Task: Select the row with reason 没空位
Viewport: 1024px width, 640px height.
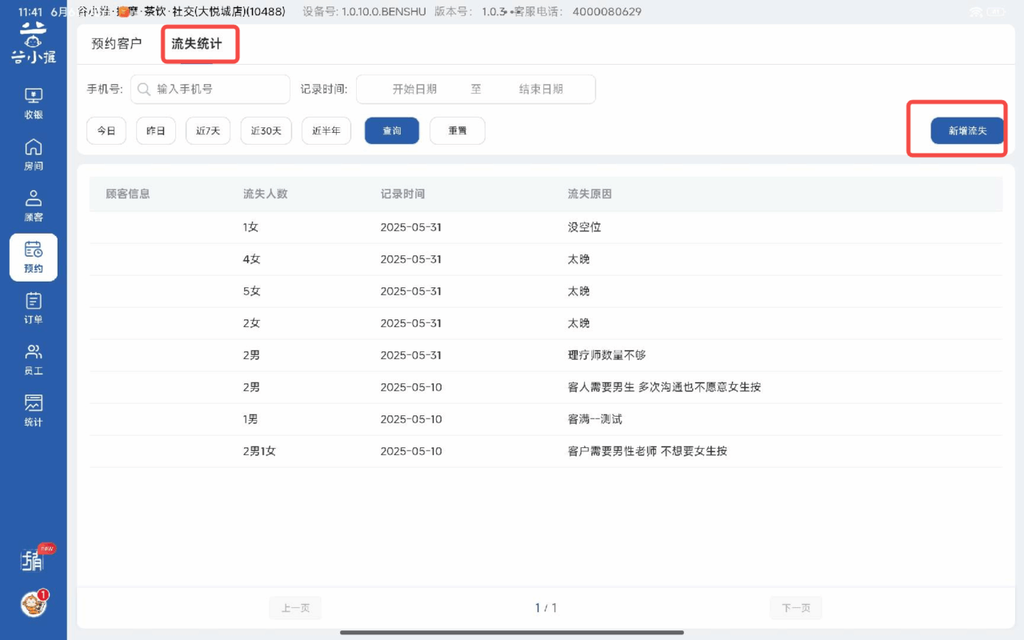Action: point(545,227)
